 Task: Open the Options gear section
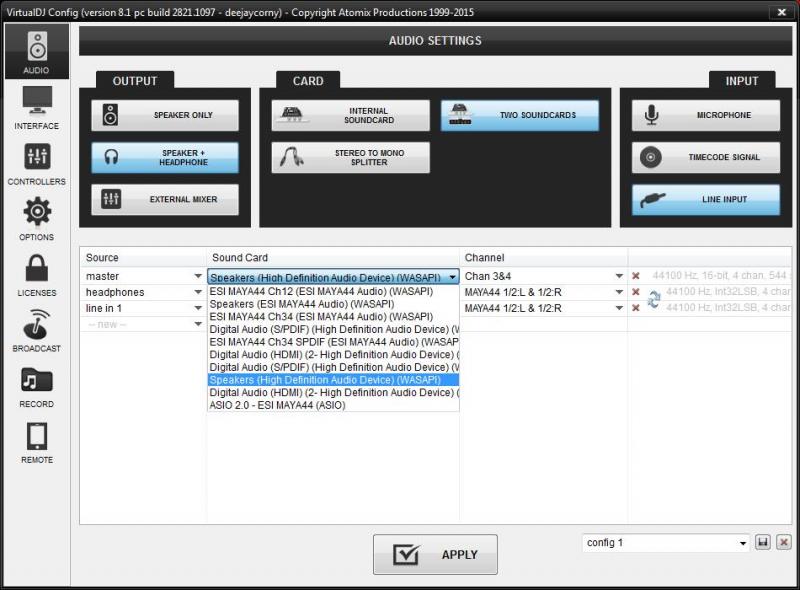click(36, 219)
